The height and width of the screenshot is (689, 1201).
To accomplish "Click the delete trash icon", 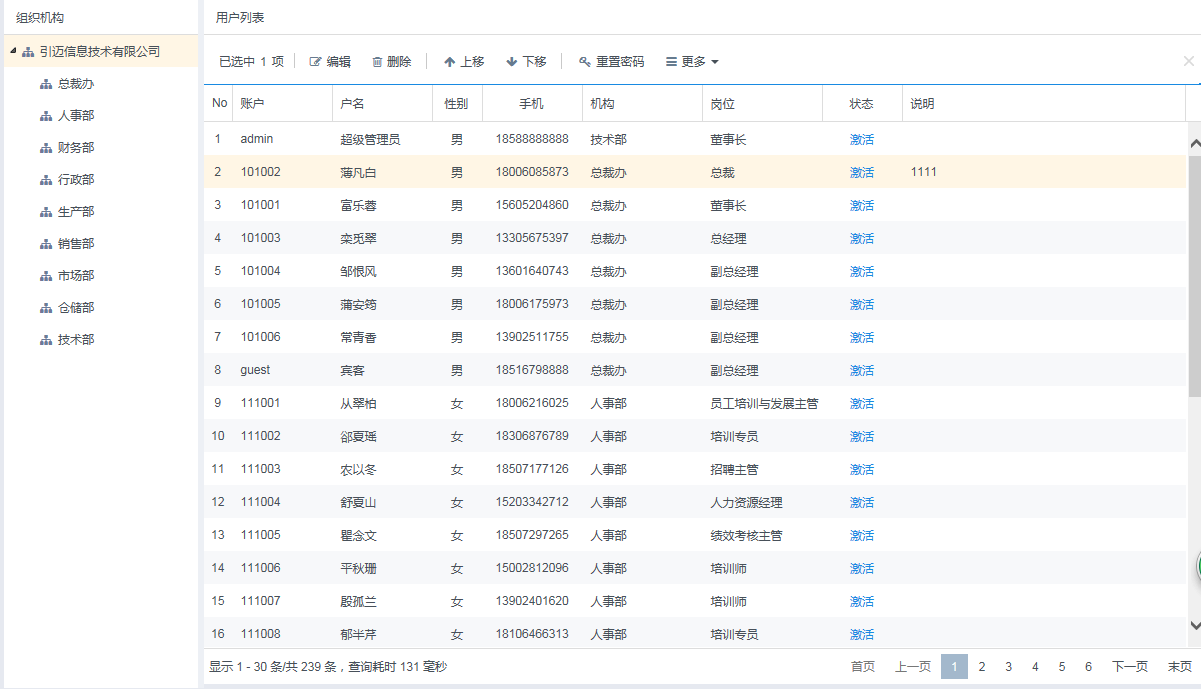I will (x=377, y=62).
